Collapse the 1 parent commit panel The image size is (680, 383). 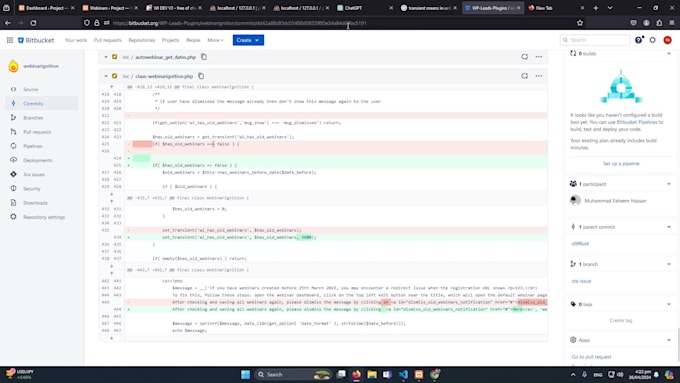pyautogui.click(x=668, y=227)
